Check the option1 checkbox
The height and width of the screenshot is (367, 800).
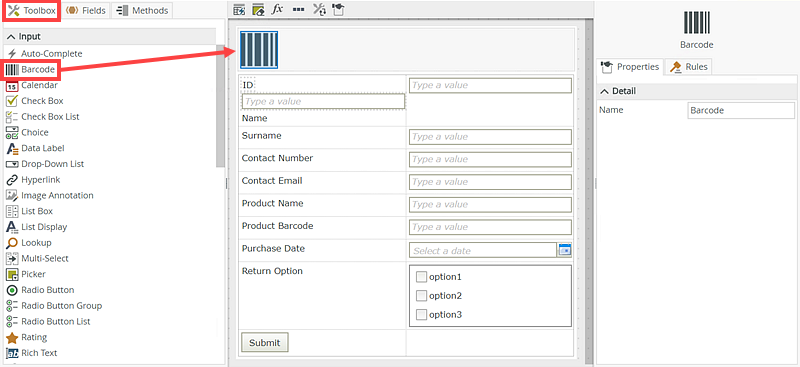click(x=421, y=277)
